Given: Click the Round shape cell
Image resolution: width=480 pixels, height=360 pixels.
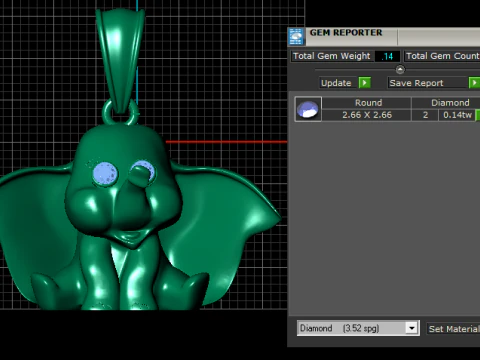Looking at the screenshot, I should [x=367, y=103].
